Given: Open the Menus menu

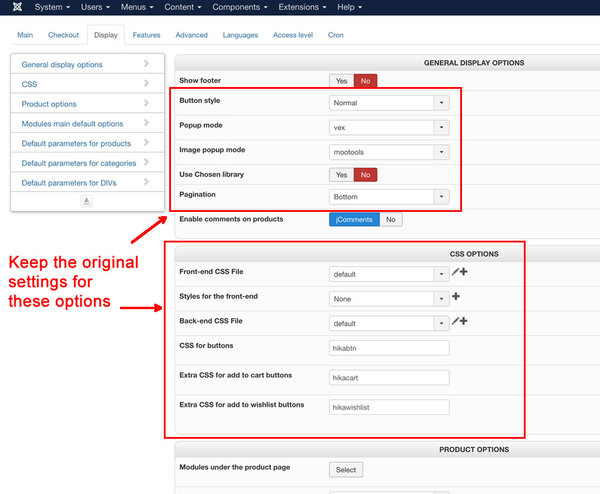Looking at the screenshot, I should [x=137, y=7].
